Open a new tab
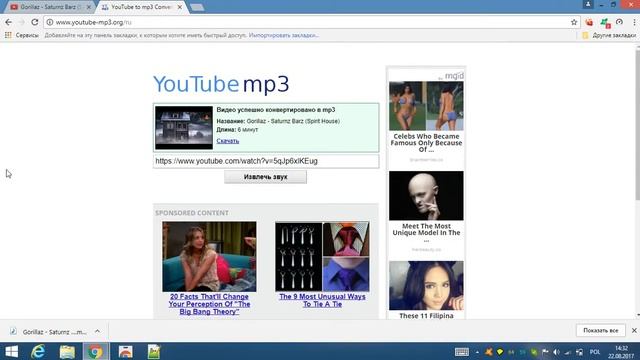This screenshot has height=360, width=640. [197, 7]
